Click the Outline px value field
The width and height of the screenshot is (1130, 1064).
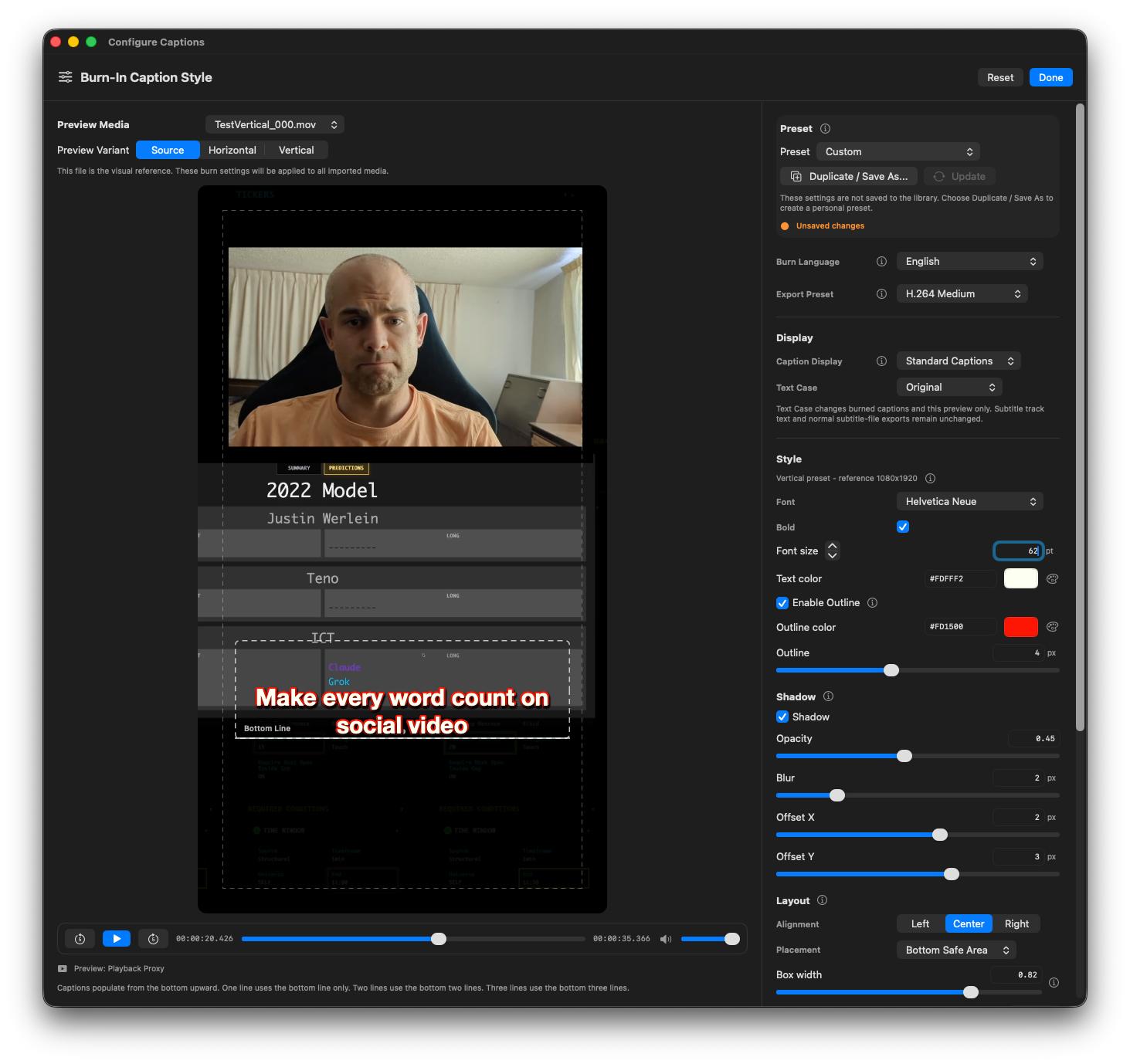point(1018,653)
